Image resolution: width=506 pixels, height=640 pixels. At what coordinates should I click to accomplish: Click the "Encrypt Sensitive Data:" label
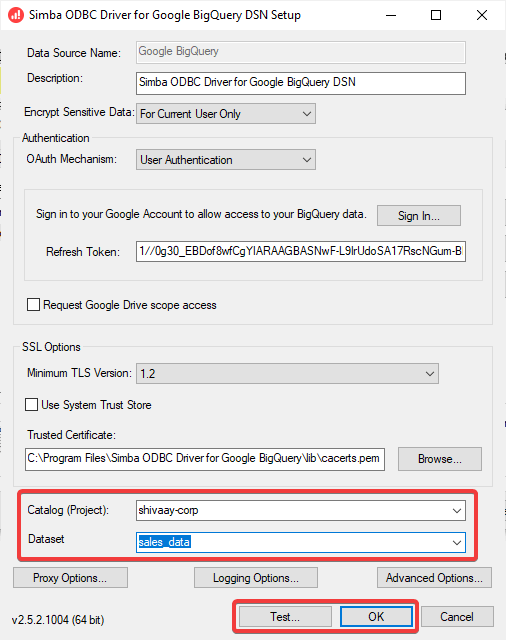tap(79, 112)
